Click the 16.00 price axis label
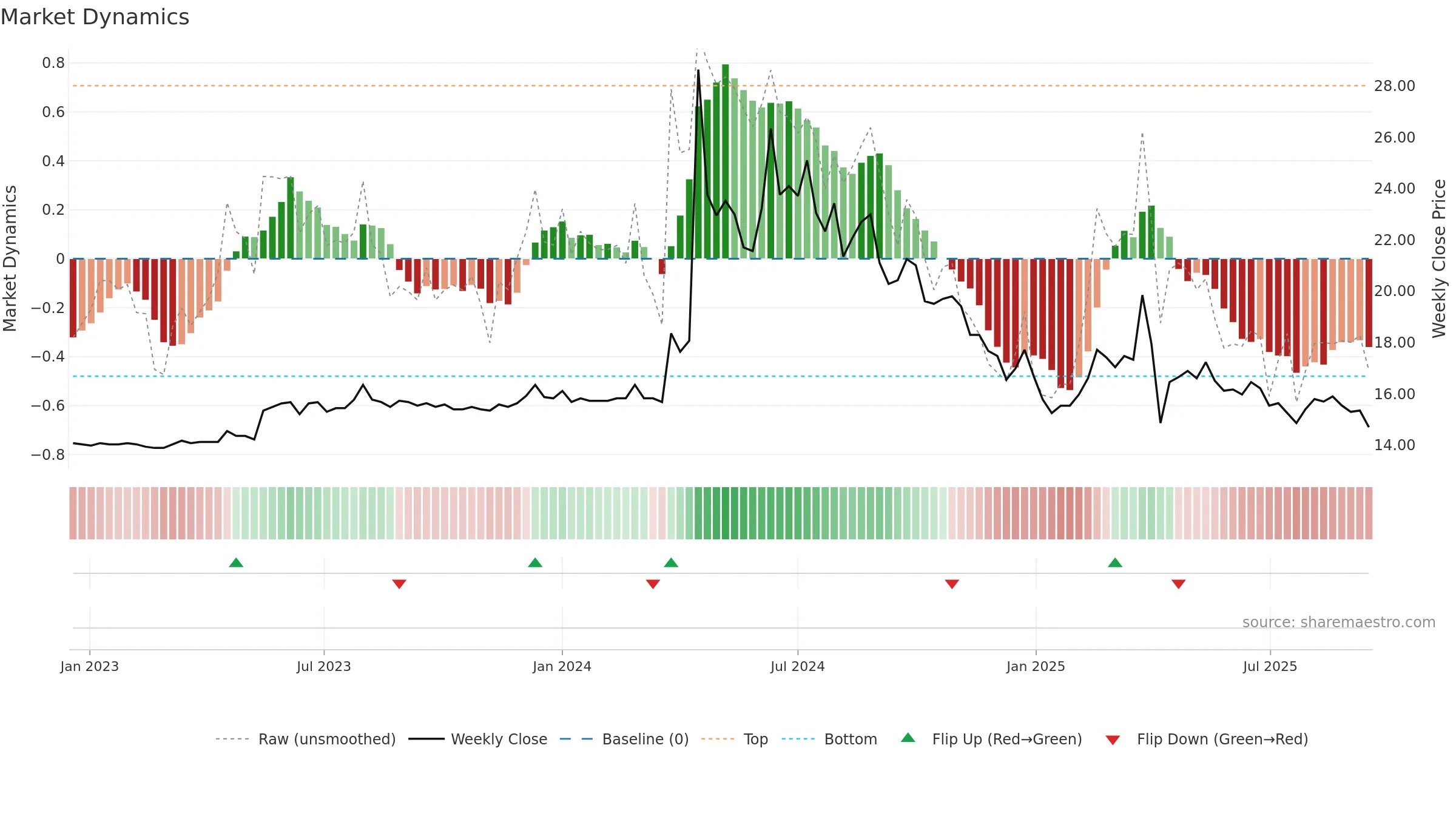This screenshot has height=819, width=1456. coord(1395,394)
